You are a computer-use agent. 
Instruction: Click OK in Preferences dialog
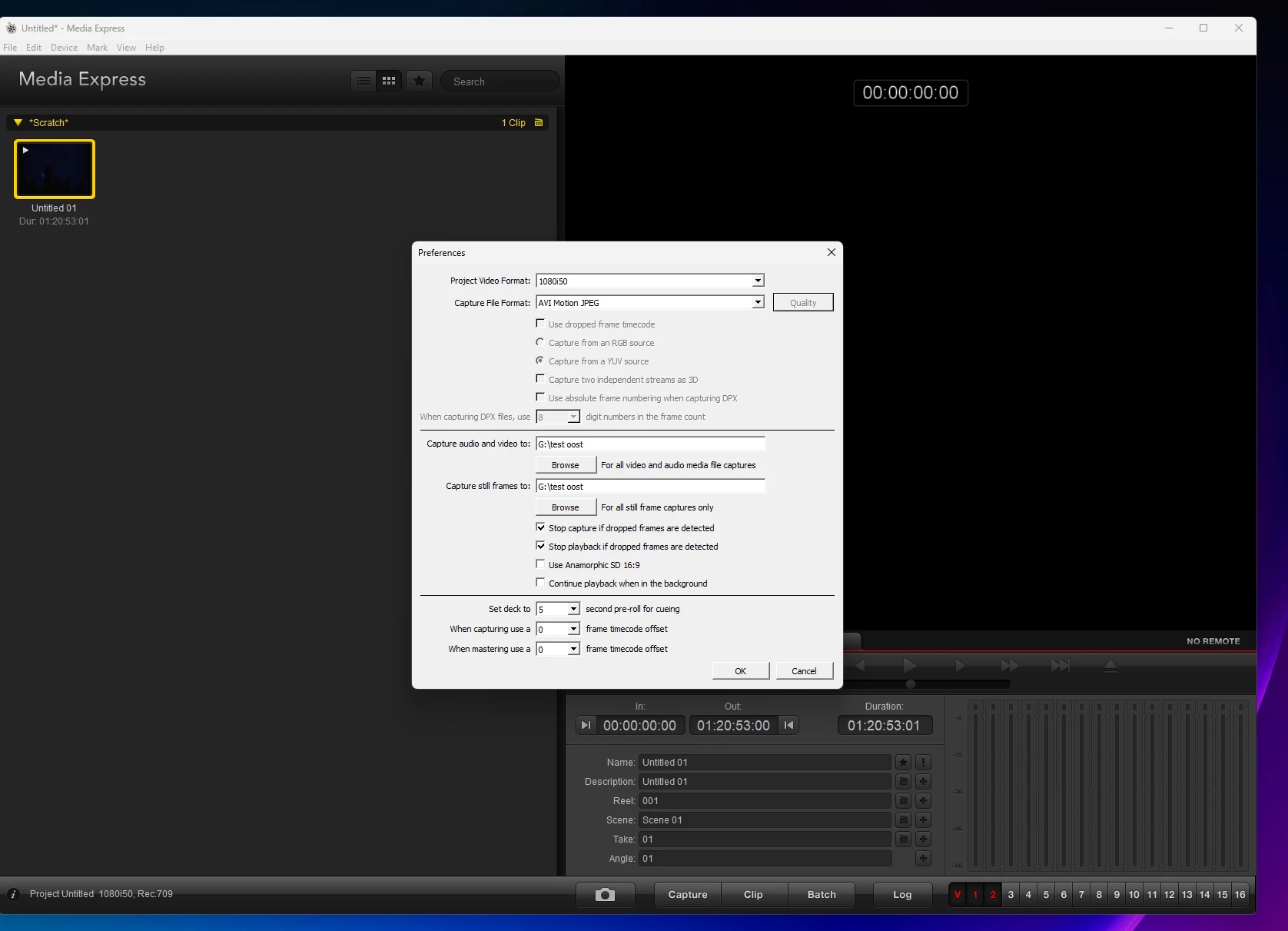740,670
